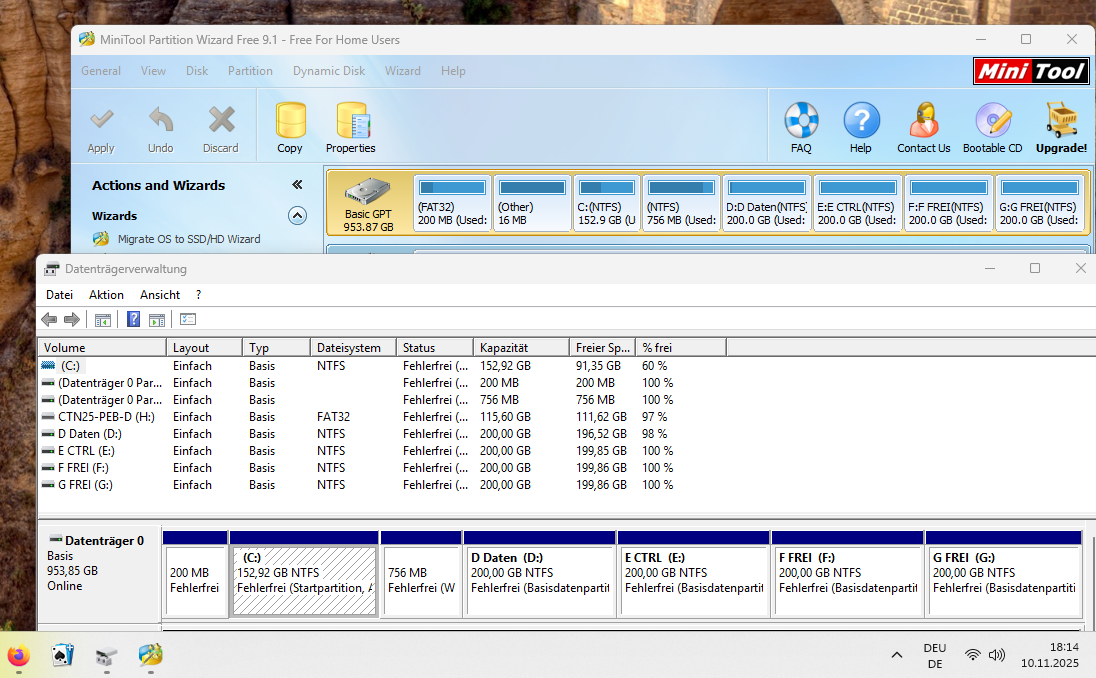
Task: Select the F:F FREI(NTFS) partition block in MiniTool
Action: click(949, 203)
